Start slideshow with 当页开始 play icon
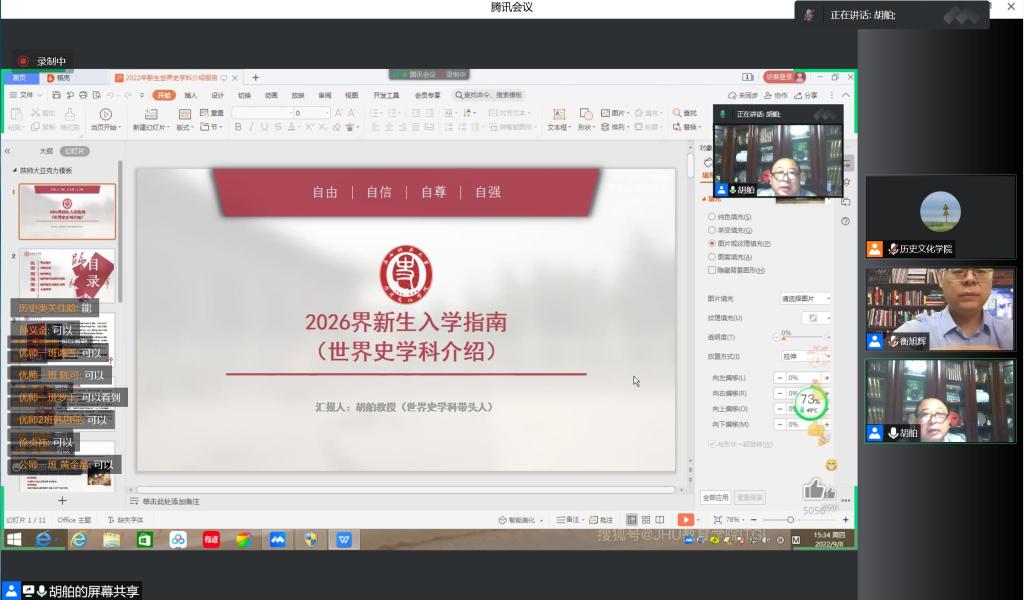 pyautogui.click(x=104, y=115)
